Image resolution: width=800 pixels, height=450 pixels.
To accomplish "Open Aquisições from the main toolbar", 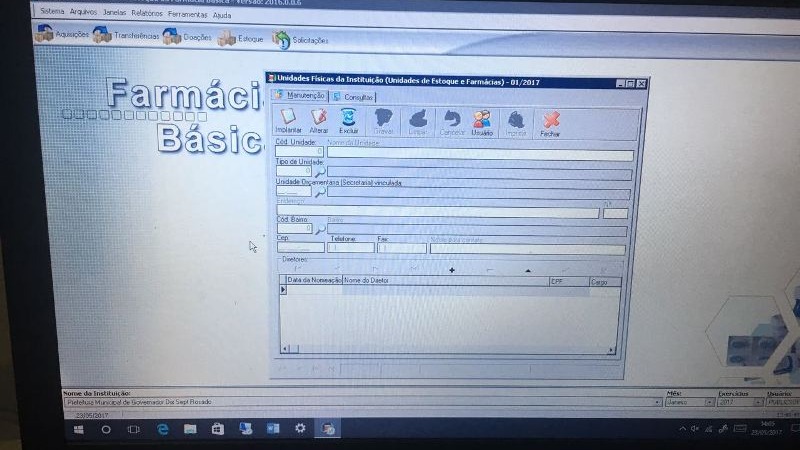I will point(62,35).
